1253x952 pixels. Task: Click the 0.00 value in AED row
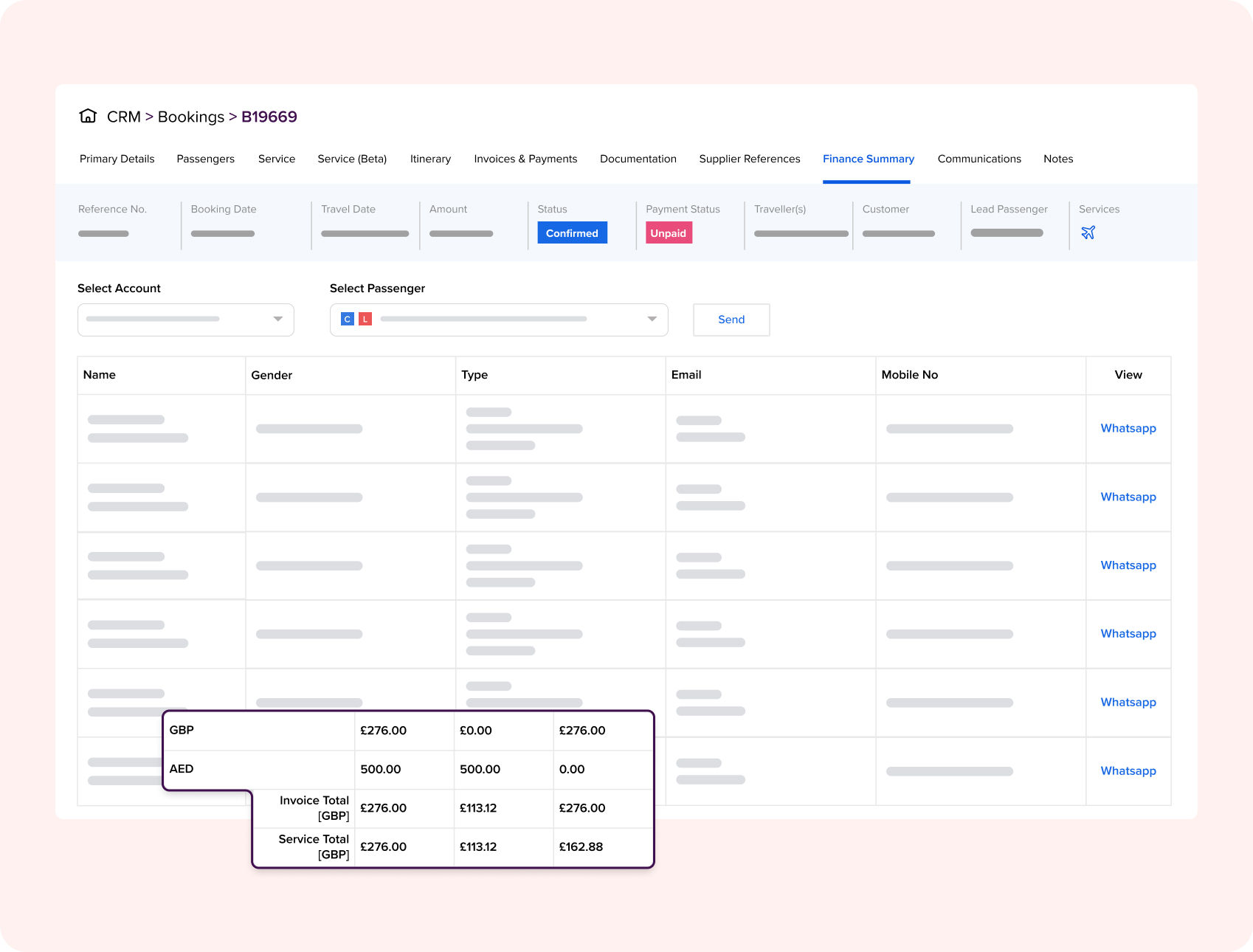coord(572,769)
